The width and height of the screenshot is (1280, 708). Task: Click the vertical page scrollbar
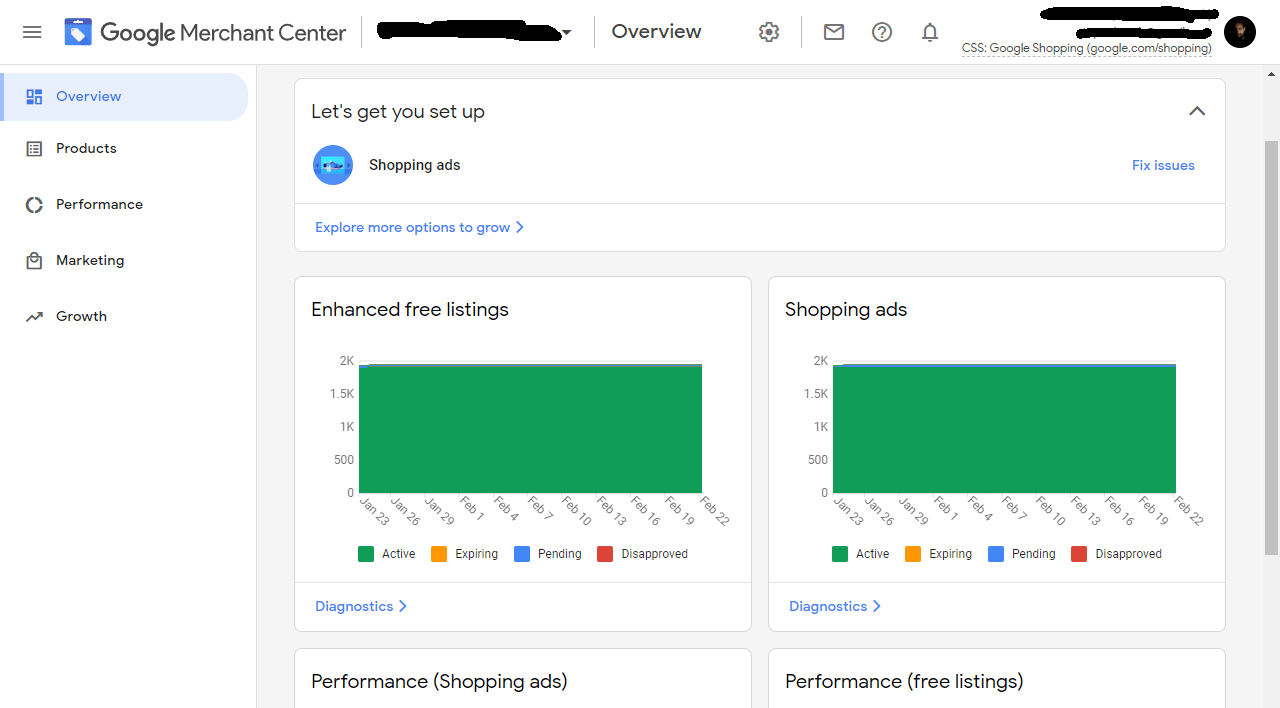[x=1271, y=350]
